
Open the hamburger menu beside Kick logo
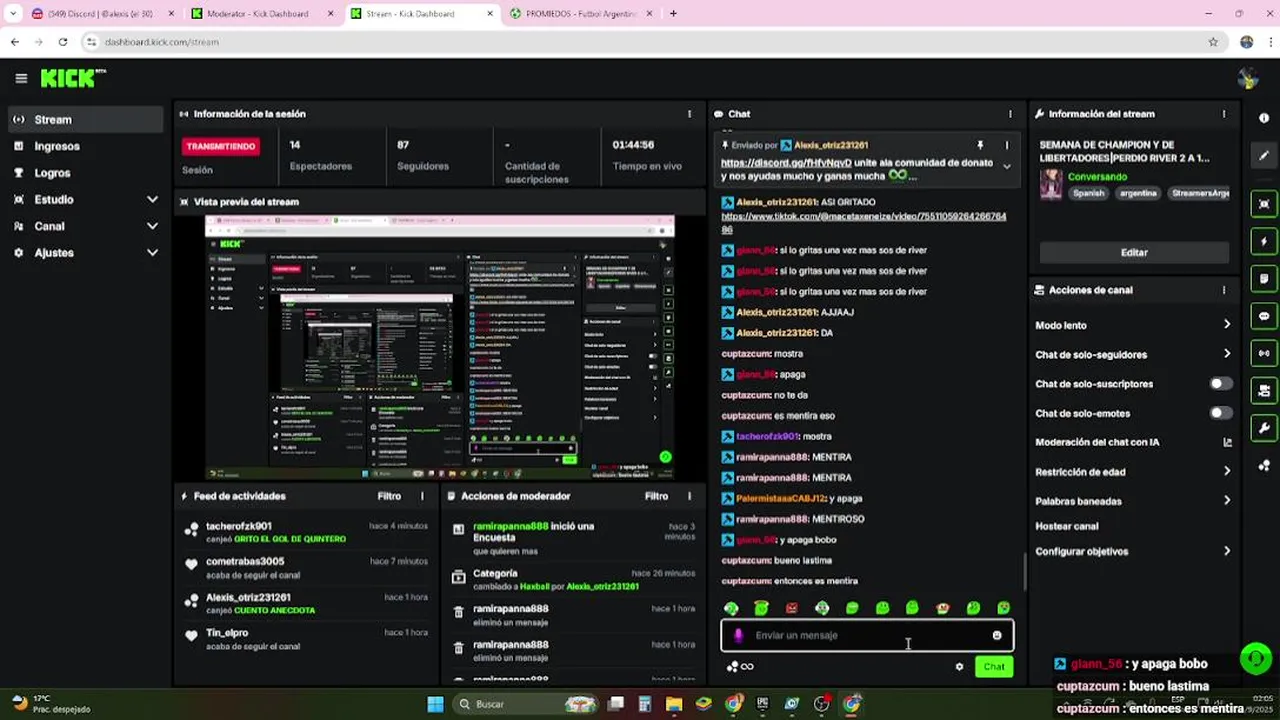pos(21,78)
